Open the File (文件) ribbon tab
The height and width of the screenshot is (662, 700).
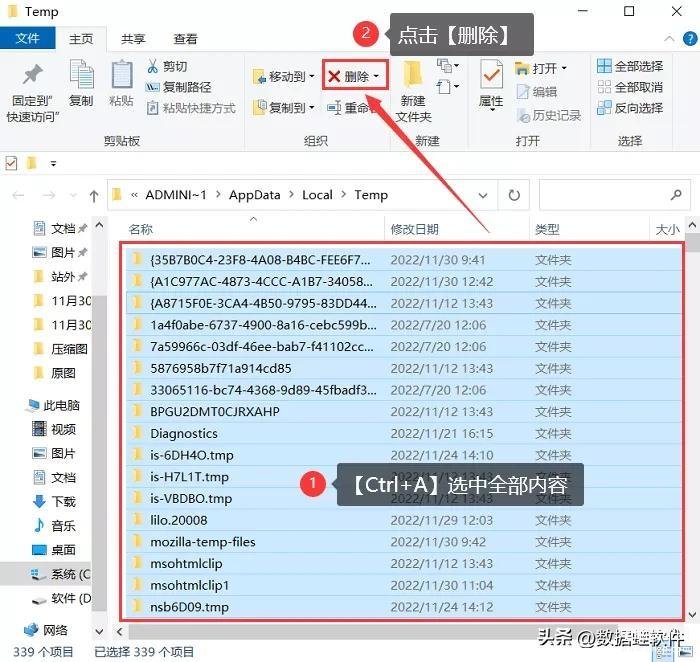(27, 38)
